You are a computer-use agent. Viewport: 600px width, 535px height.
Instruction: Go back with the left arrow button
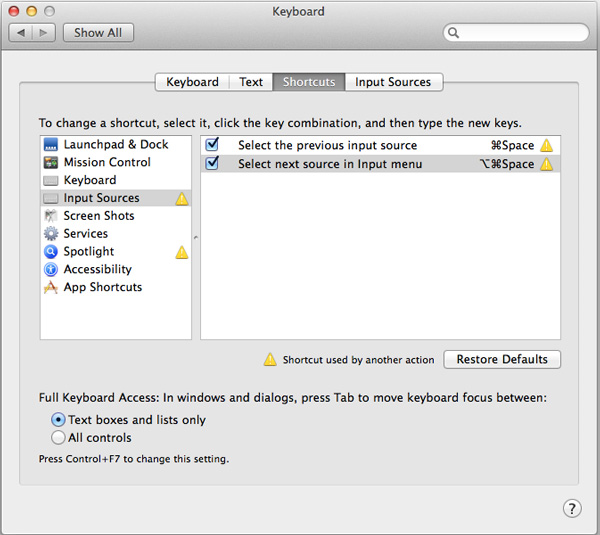[x=21, y=33]
